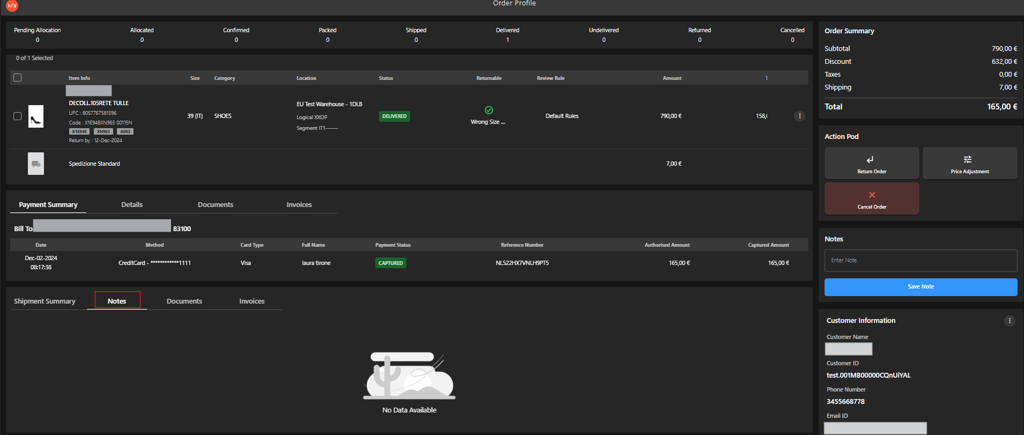The image size is (1024, 435).
Task: Click the DECOLL.105RETE TULLE item name
Action: 99,103
